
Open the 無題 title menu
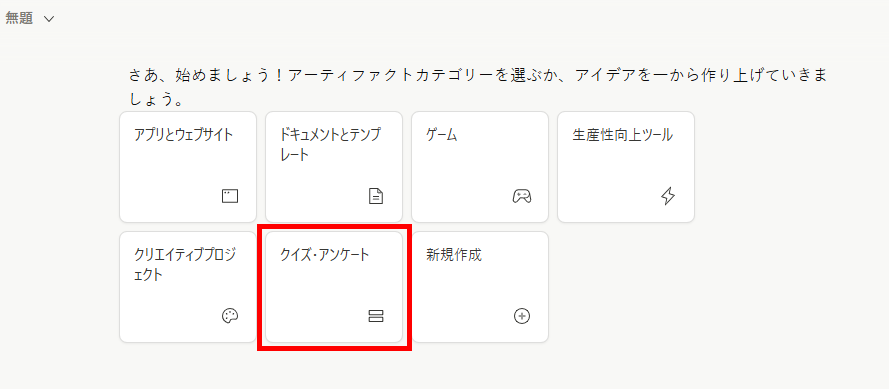[x=29, y=18]
